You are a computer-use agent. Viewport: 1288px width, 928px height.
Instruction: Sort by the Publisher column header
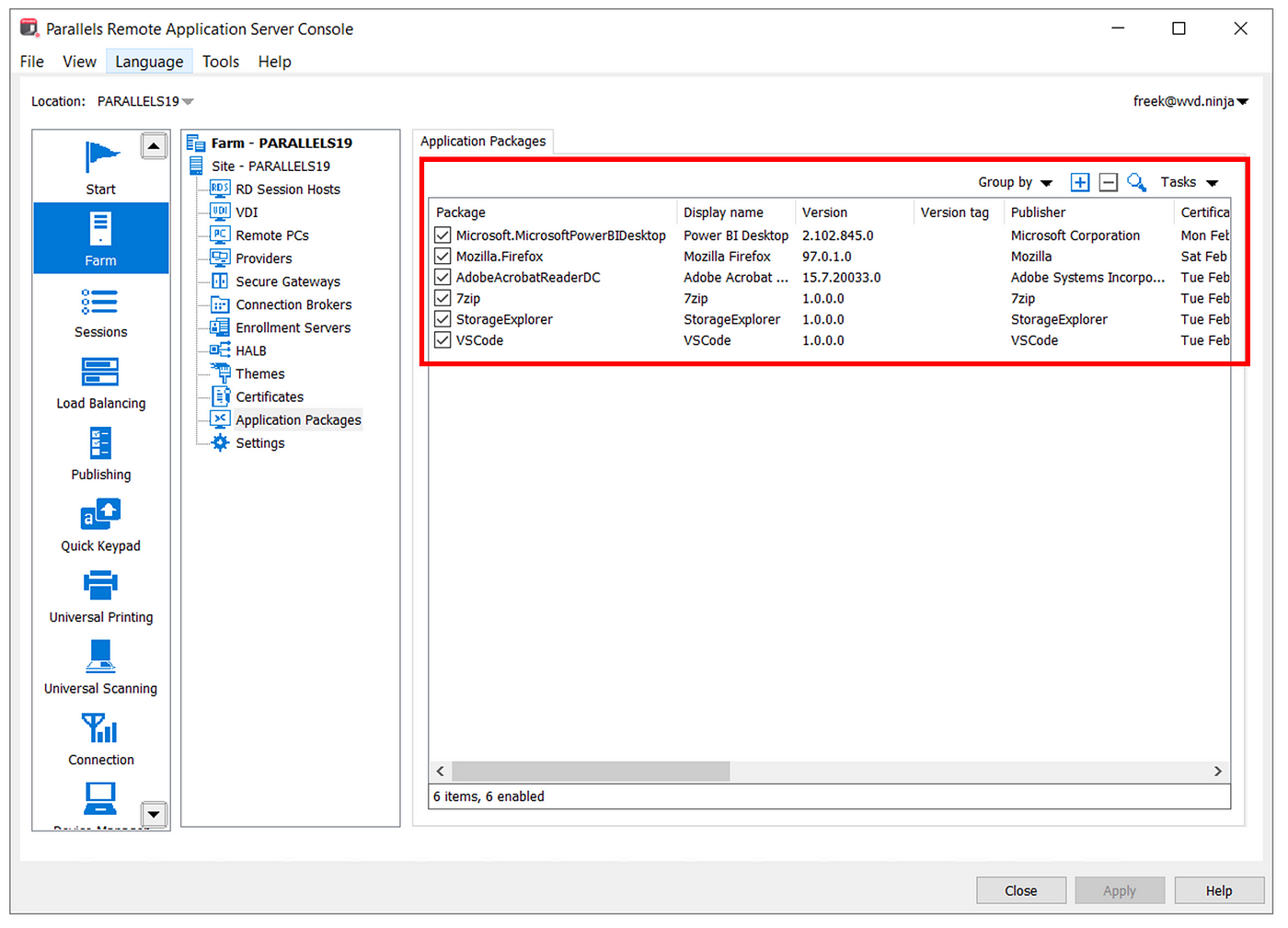click(x=1089, y=212)
